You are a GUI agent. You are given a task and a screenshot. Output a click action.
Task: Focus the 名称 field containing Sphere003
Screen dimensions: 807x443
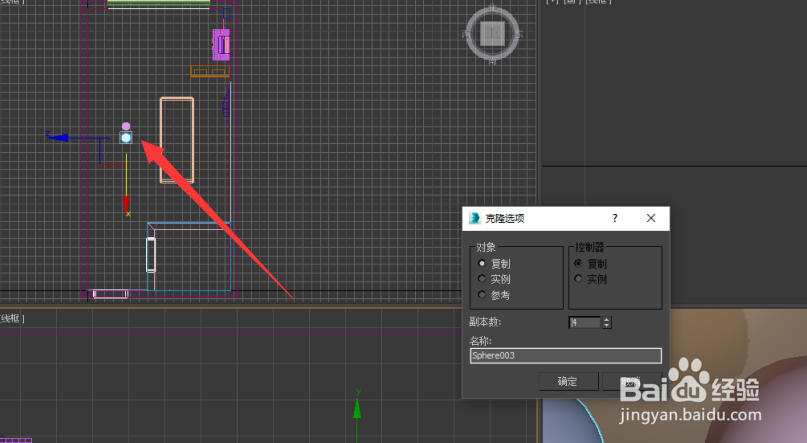tap(566, 356)
